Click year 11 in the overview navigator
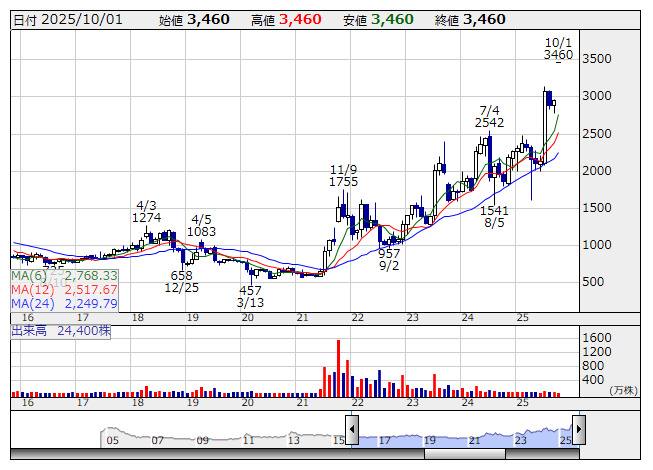Image resolution: width=653 pixels, height=470 pixels. pos(248,440)
